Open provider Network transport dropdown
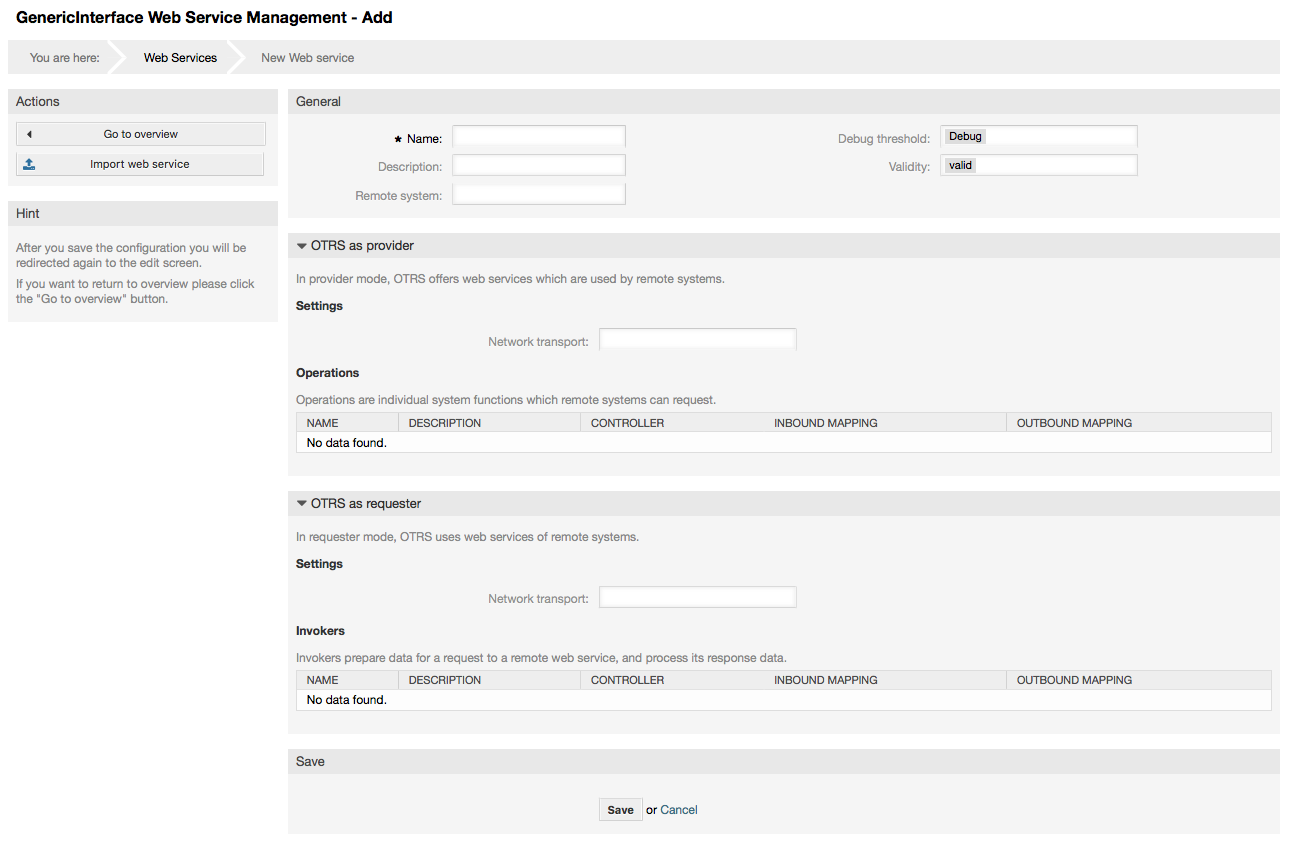The image size is (1295, 850). (698, 340)
